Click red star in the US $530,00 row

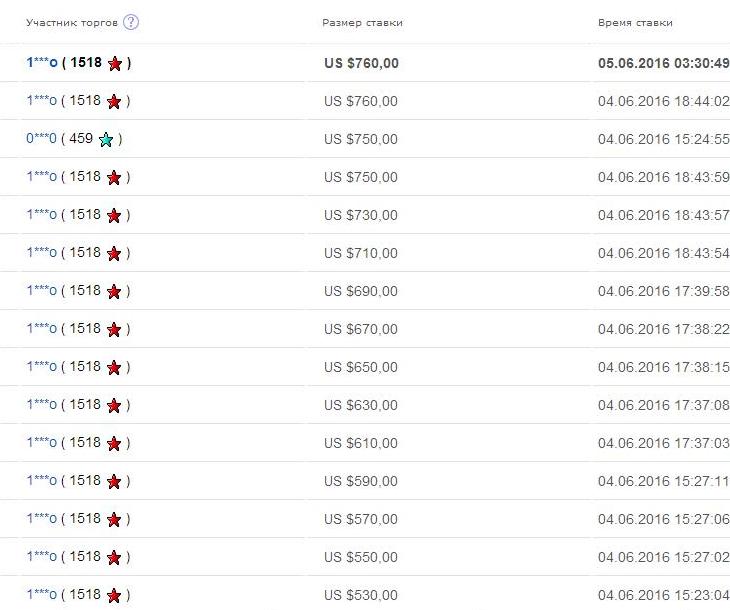[114, 595]
